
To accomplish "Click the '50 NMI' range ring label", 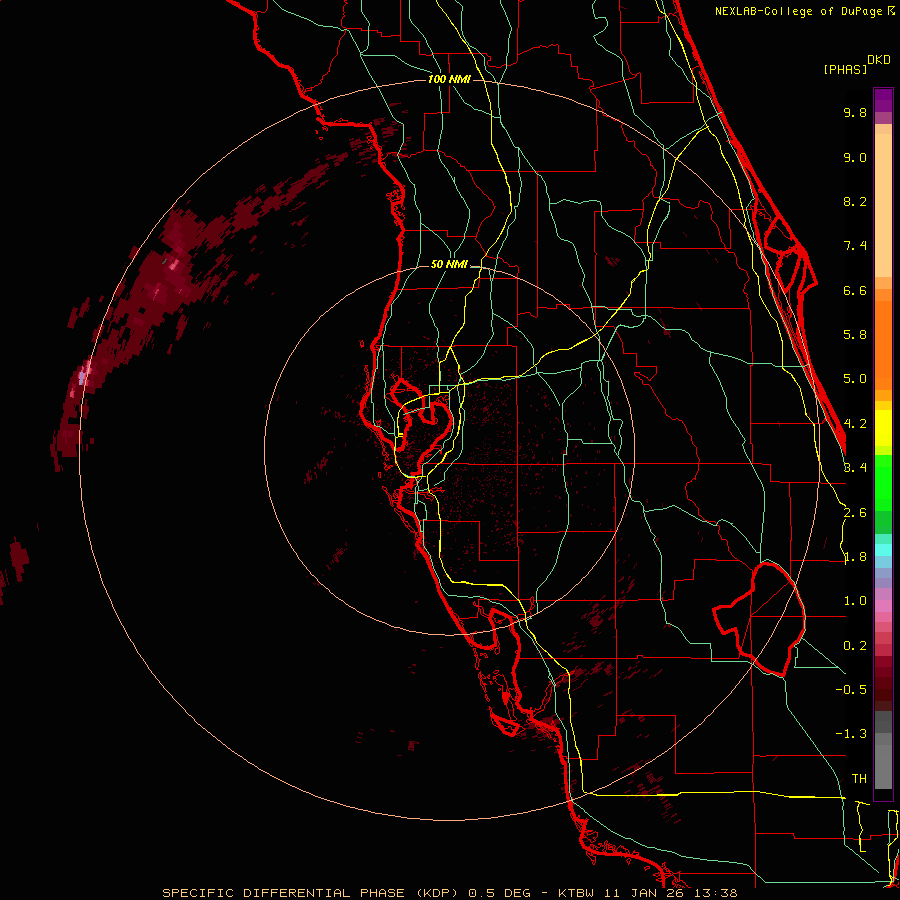I will [449, 265].
